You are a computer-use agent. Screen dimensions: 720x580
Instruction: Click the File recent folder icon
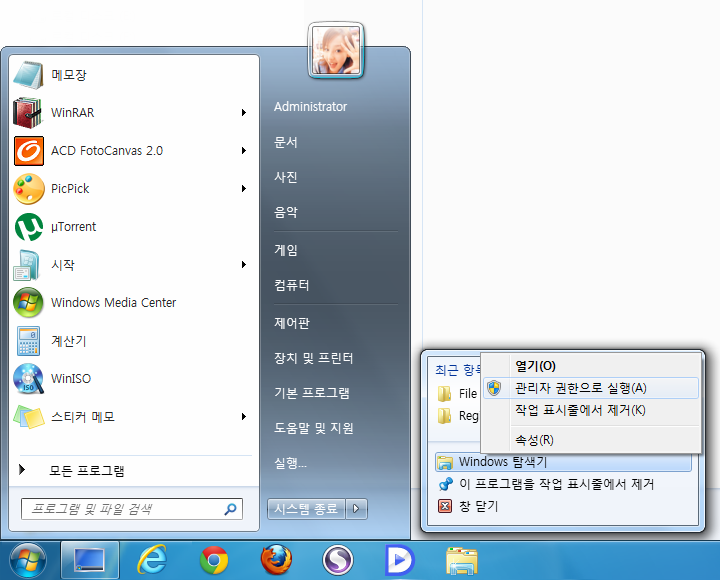click(444, 394)
